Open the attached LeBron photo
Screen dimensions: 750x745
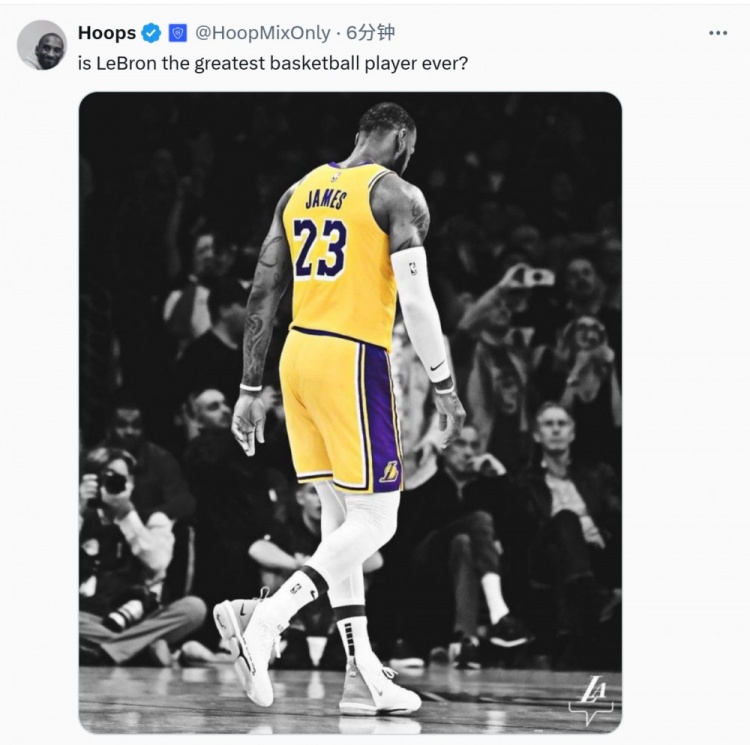(x=350, y=413)
